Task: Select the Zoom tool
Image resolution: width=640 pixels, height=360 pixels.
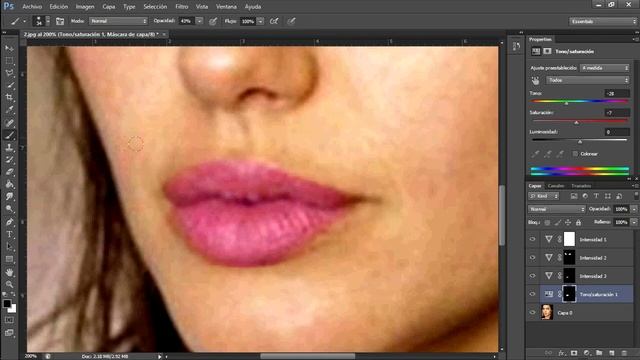Action: click(9, 284)
